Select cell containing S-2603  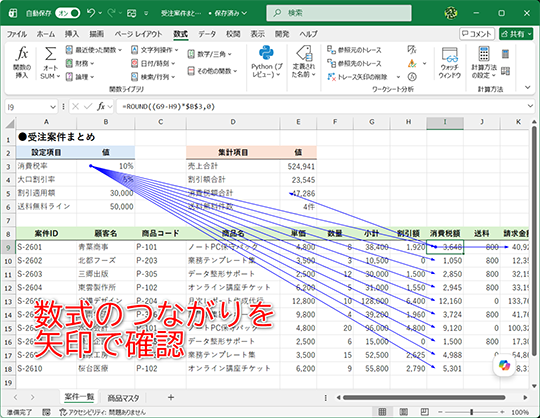pos(46,274)
